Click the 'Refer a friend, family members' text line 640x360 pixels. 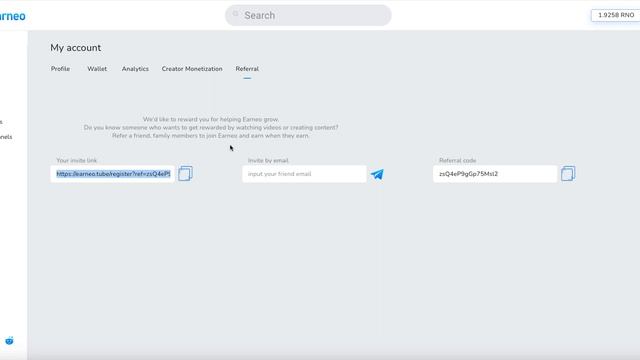pos(211,136)
